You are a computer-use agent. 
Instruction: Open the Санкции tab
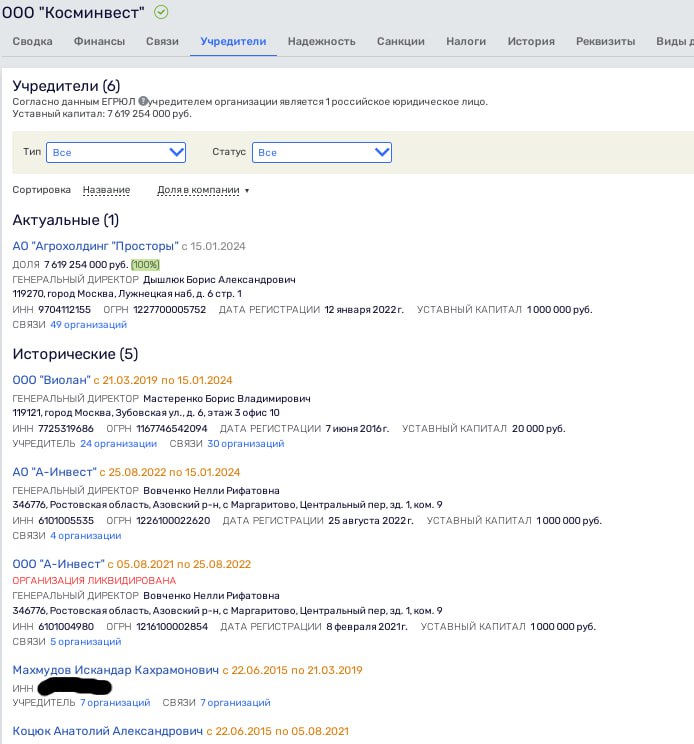pyautogui.click(x=401, y=41)
